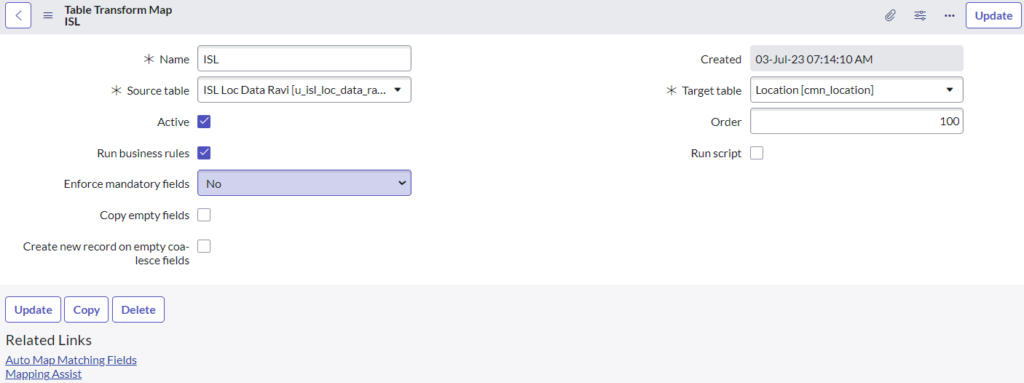Screen dimensions: 1024x383
Task: Open Auto Map Matching Fields link
Action: click(x=71, y=360)
